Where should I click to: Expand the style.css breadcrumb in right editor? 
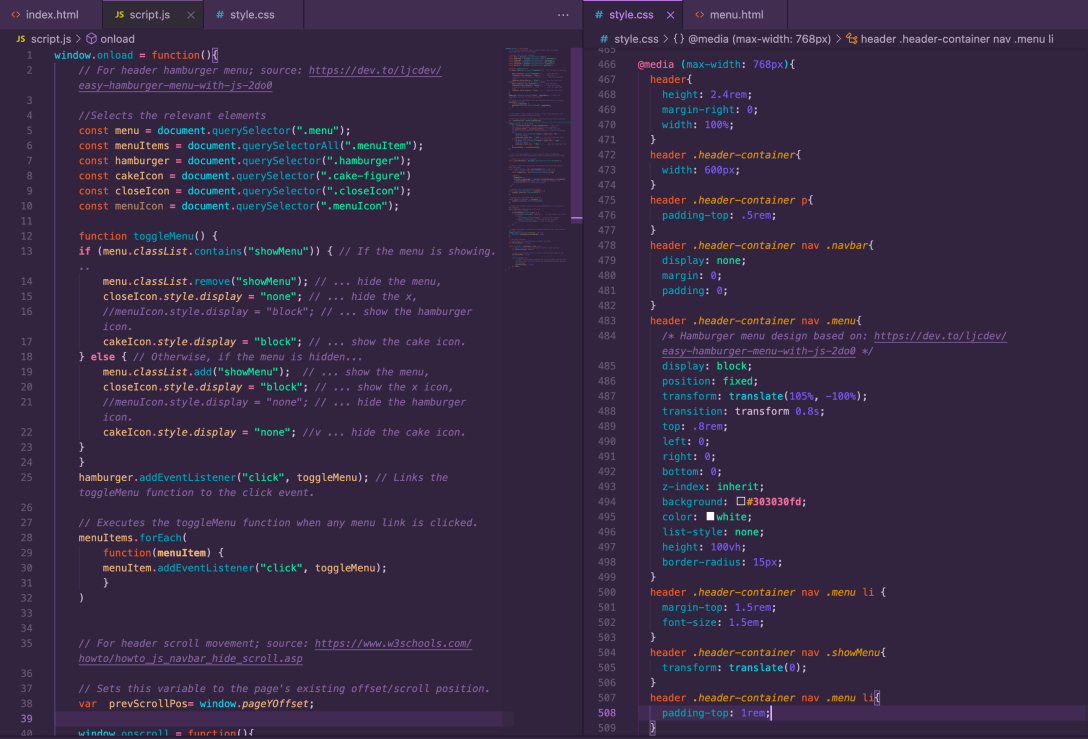point(635,39)
